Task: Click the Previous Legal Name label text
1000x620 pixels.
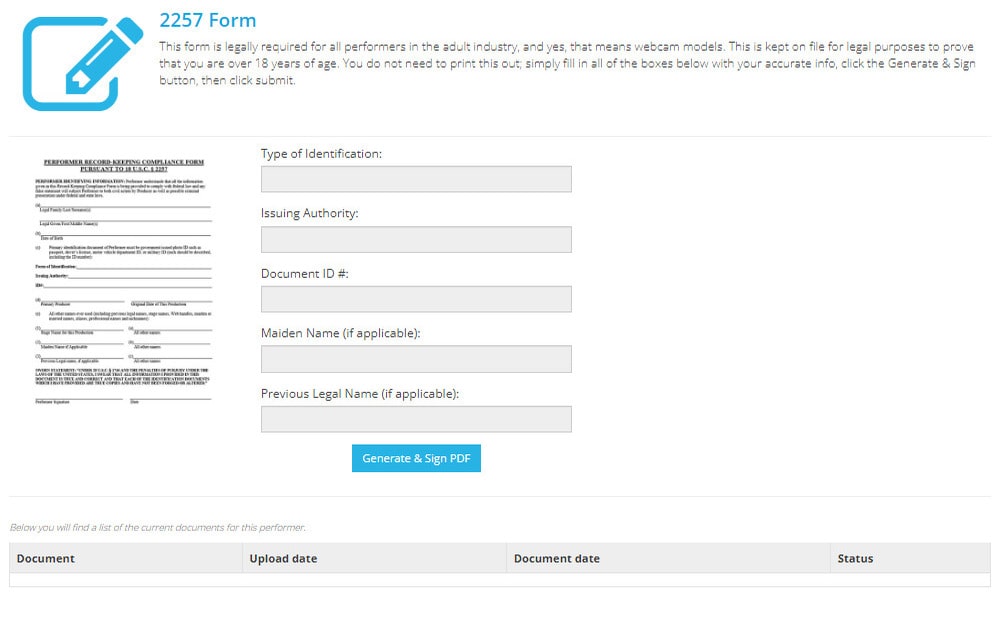Action: [359, 394]
